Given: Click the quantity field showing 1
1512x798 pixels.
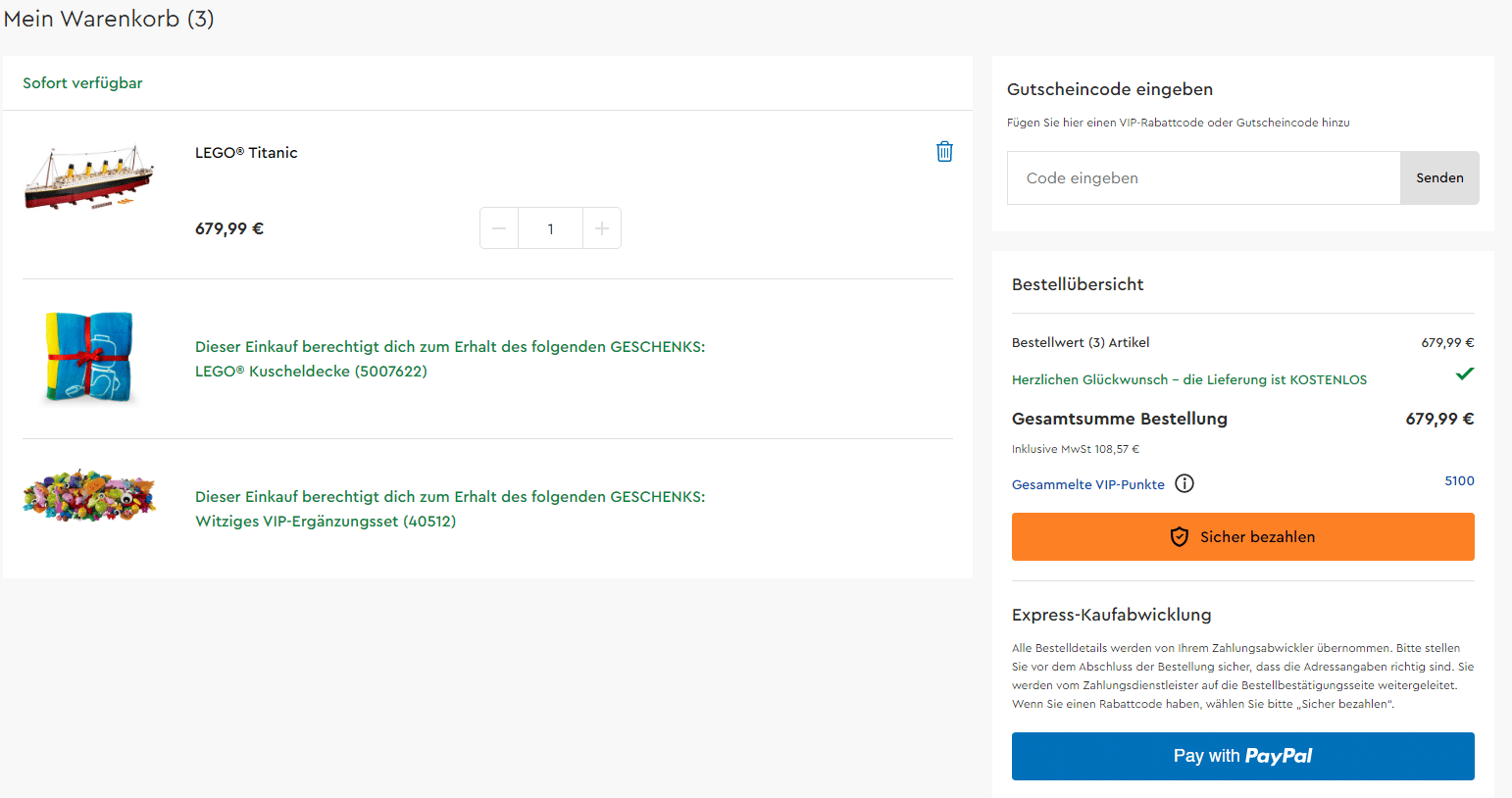Looking at the screenshot, I should [x=551, y=228].
